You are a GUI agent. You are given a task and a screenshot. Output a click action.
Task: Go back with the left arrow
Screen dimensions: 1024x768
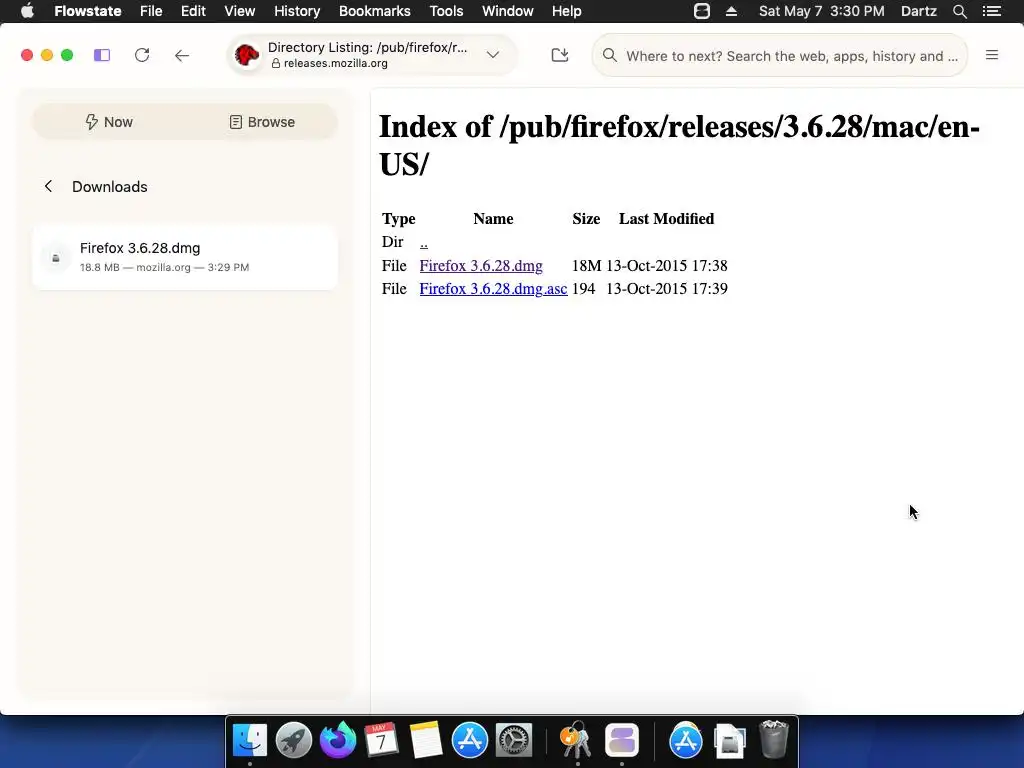click(182, 56)
